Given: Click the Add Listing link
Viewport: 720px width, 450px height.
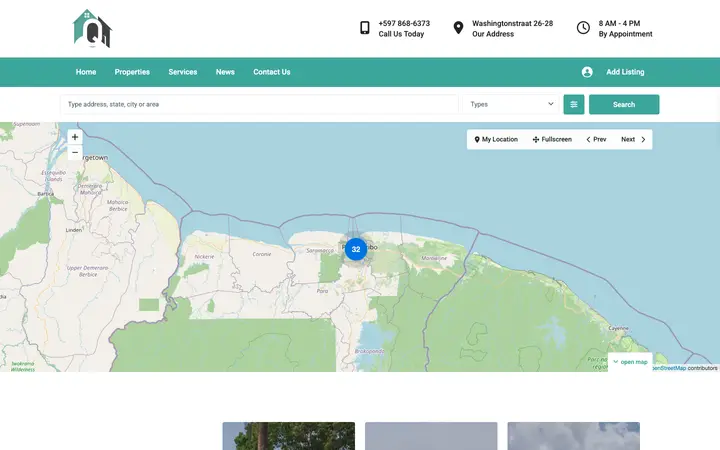Looking at the screenshot, I should pyautogui.click(x=625, y=72).
